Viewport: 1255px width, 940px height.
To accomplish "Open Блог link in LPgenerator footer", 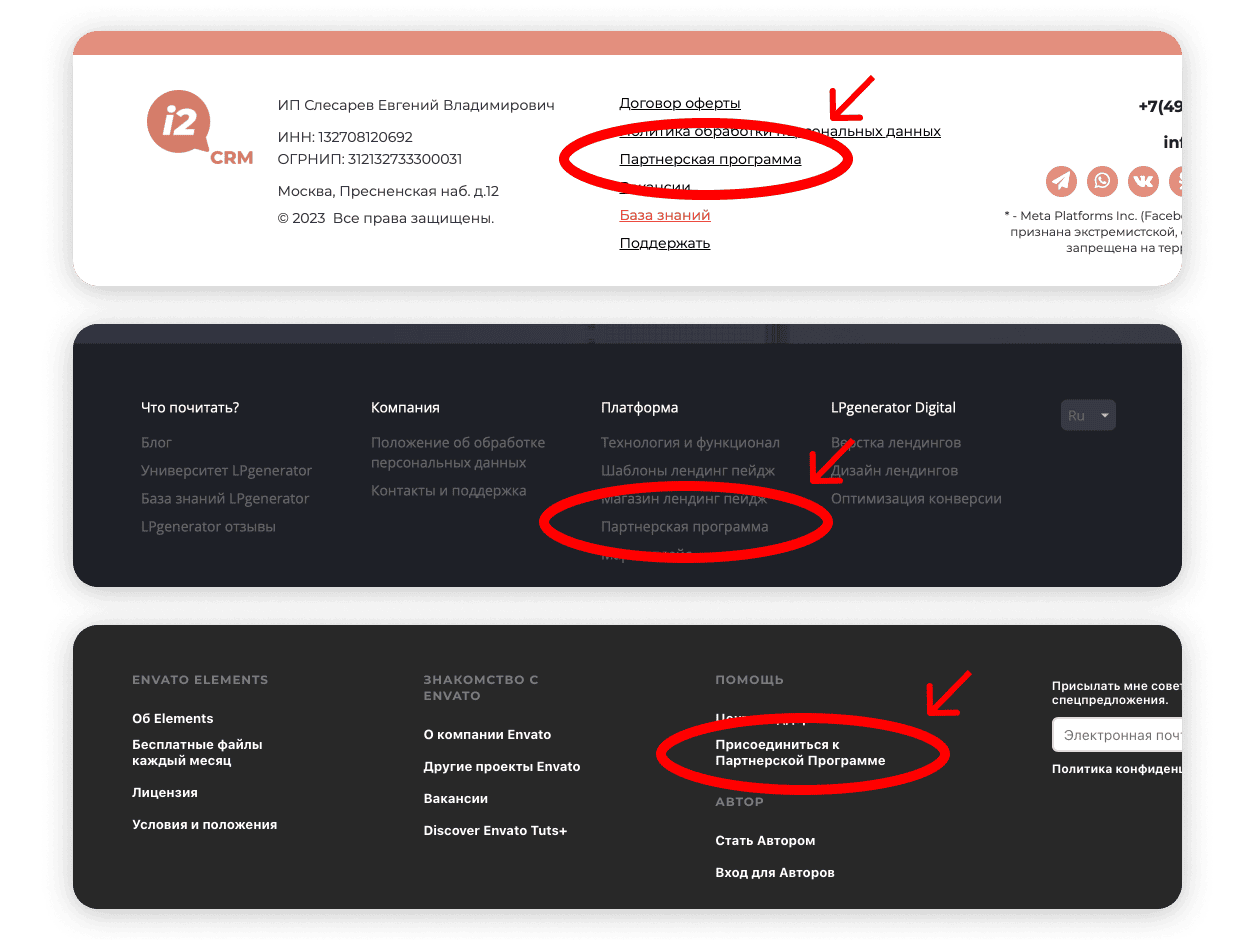I will click(157, 442).
